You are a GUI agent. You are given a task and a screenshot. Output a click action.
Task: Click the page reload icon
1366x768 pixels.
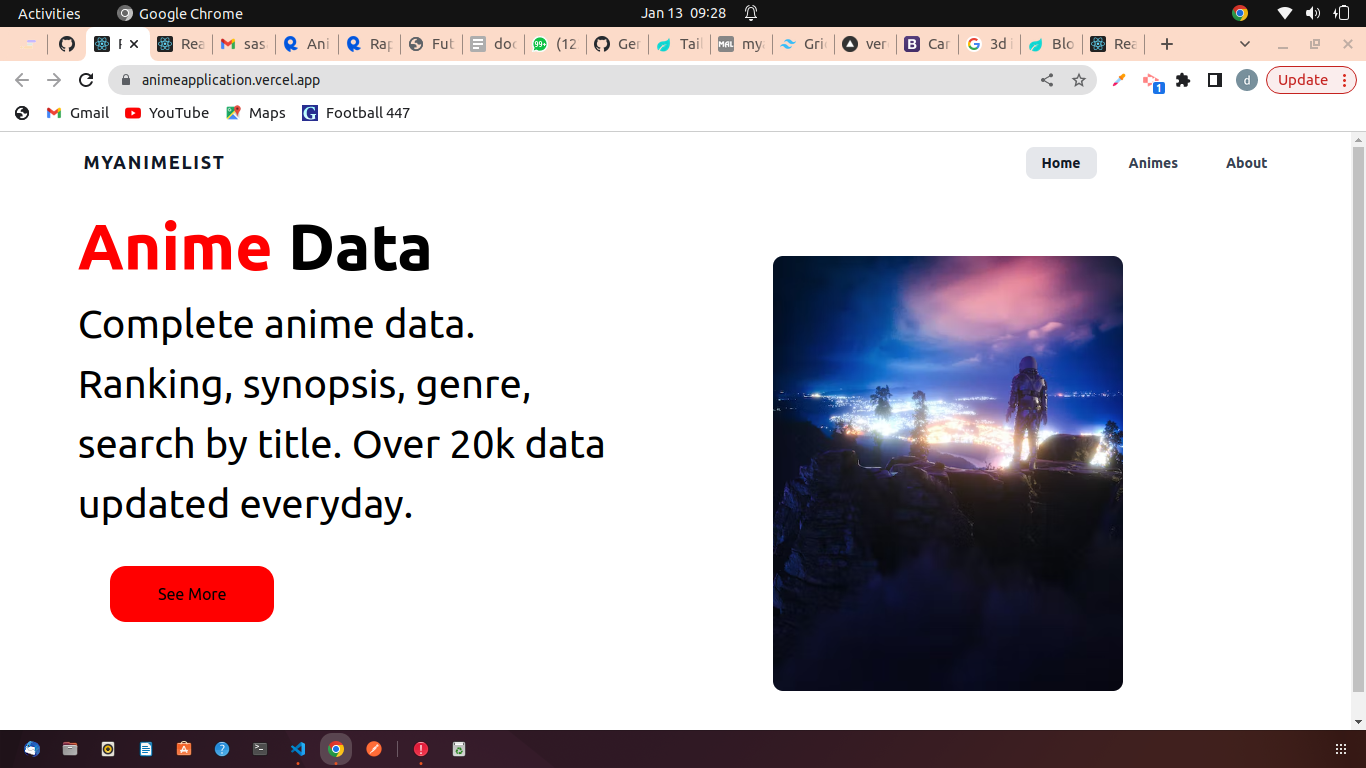(86, 80)
